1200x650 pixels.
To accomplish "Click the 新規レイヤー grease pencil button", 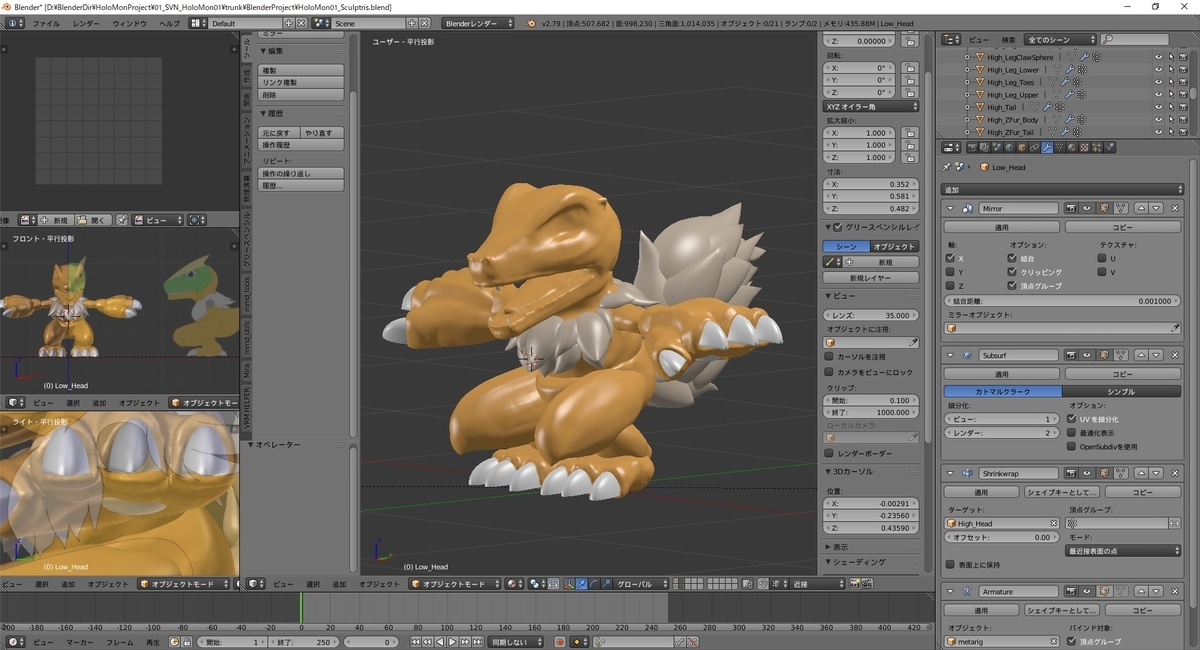I will pyautogui.click(x=871, y=277).
